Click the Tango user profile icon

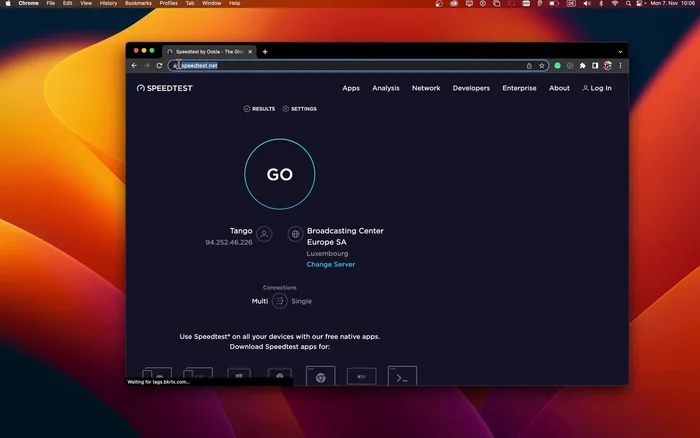264,234
